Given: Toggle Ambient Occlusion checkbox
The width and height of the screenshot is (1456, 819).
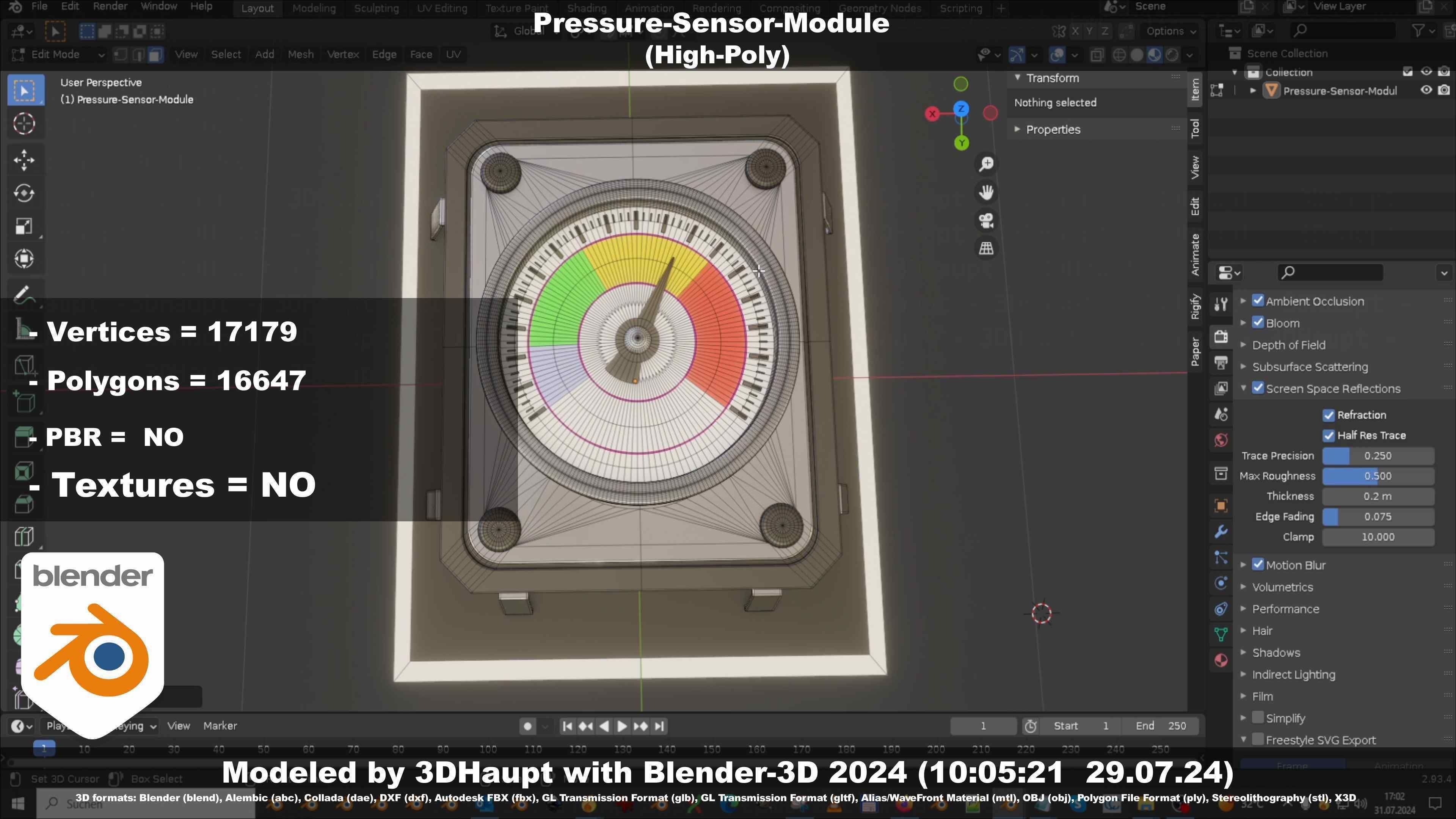Looking at the screenshot, I should [1258, 301].
